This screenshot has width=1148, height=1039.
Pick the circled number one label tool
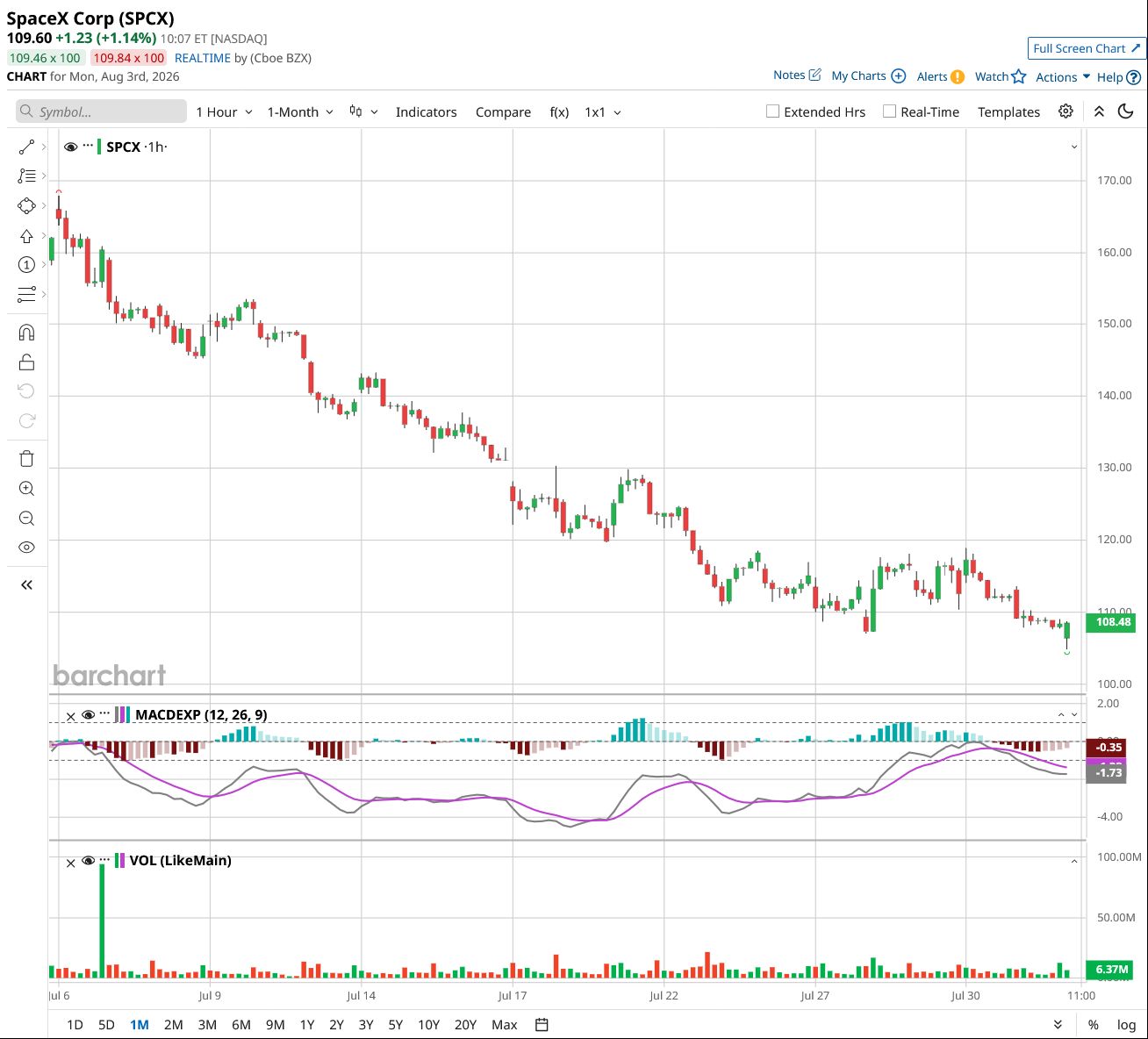pyautogui.click(x=26, y=265)
